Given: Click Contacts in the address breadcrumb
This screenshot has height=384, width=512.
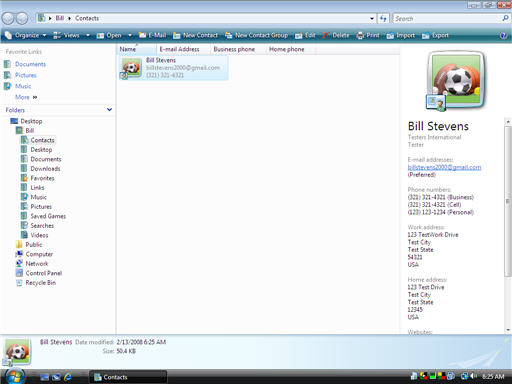Looking at the screenshot, I should pos(87,18).
